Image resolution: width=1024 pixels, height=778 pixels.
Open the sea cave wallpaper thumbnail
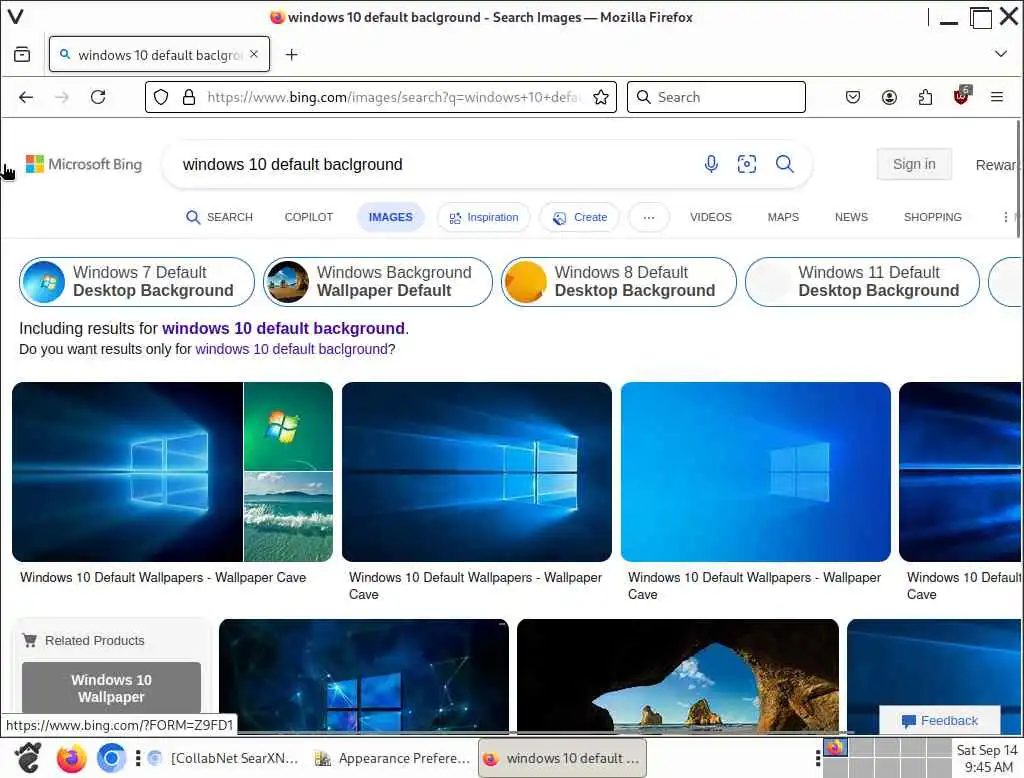pos(678,676)
